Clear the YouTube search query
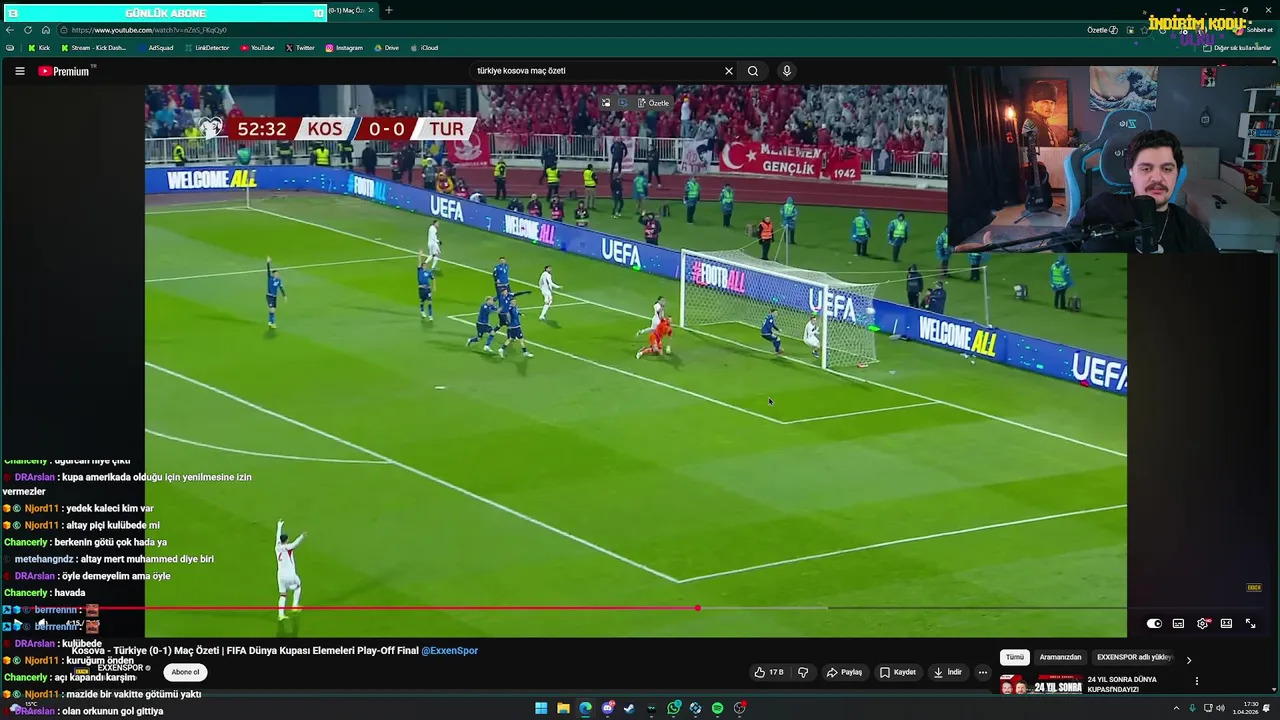This screenshot has height=720, width=1280. pyautogui.click(x=729, y=71)
